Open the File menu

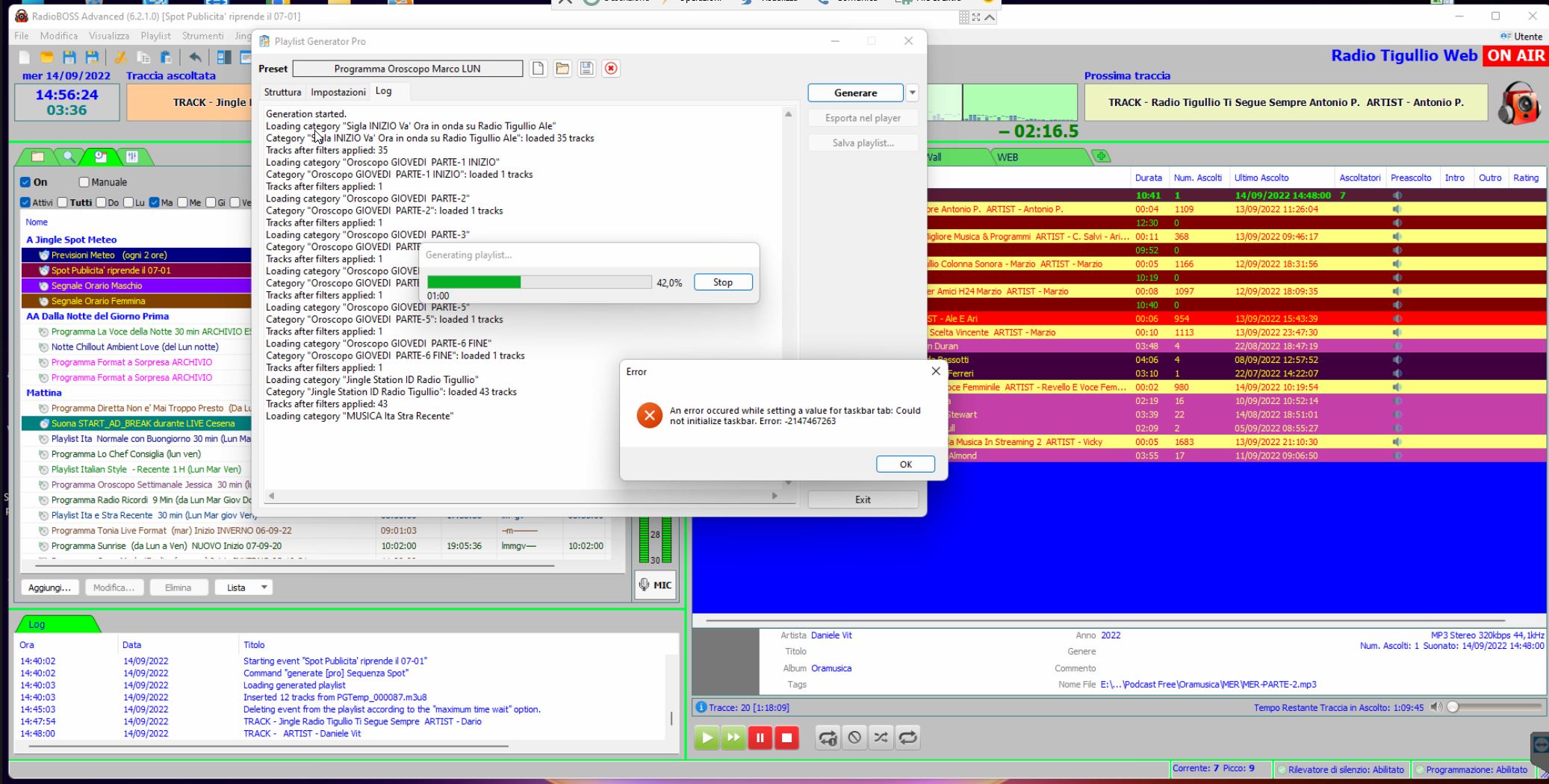[21, 36]
